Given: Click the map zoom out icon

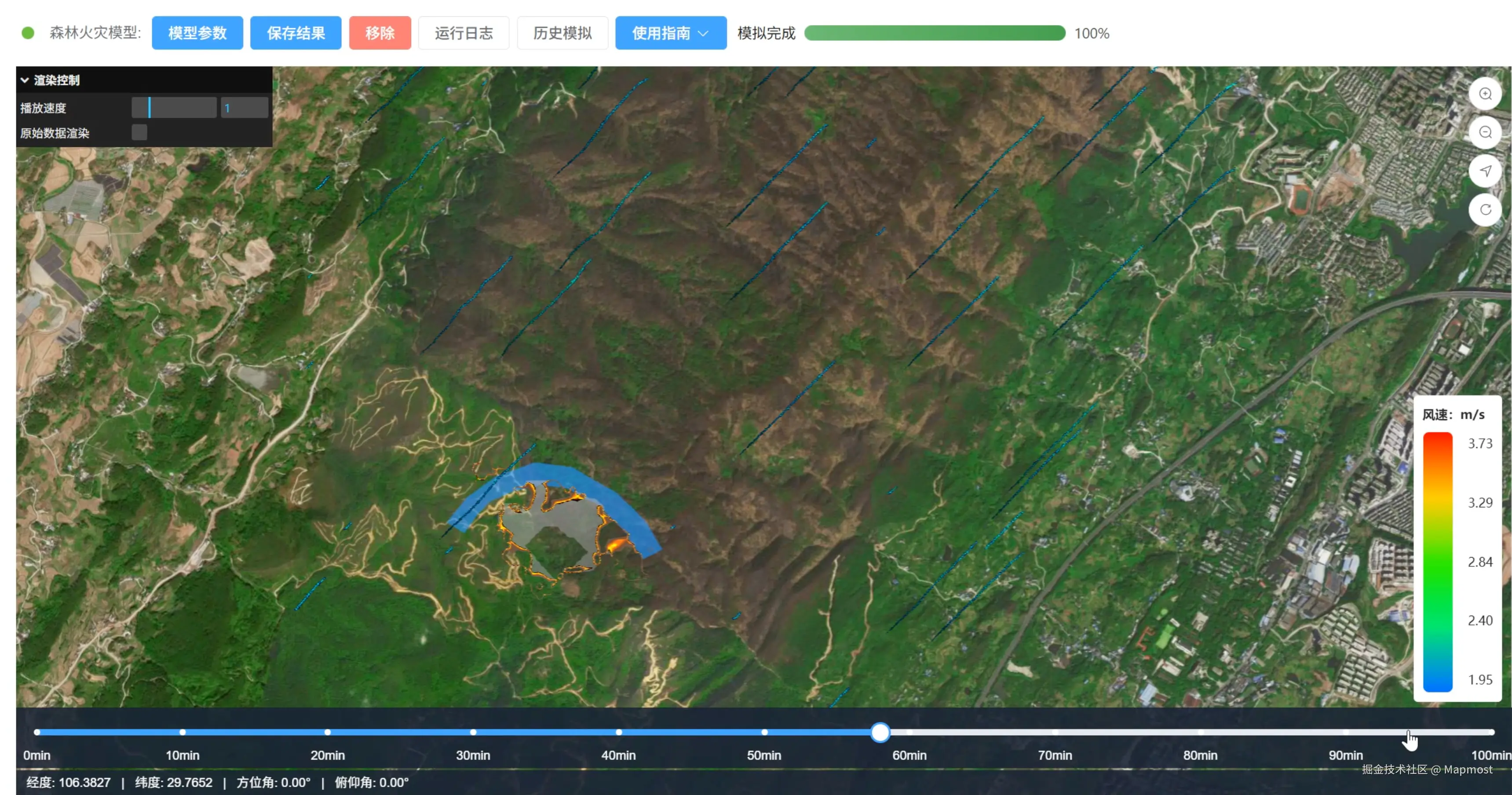Looking at the screenshot, I should point(1485,133).
